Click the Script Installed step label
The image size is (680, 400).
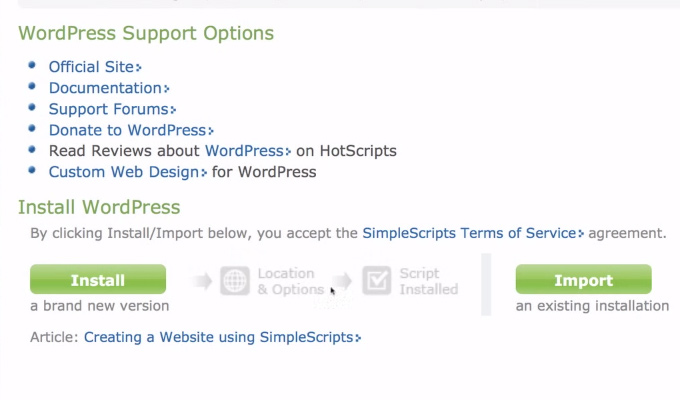pyautogui.click(x=428, y=282)
